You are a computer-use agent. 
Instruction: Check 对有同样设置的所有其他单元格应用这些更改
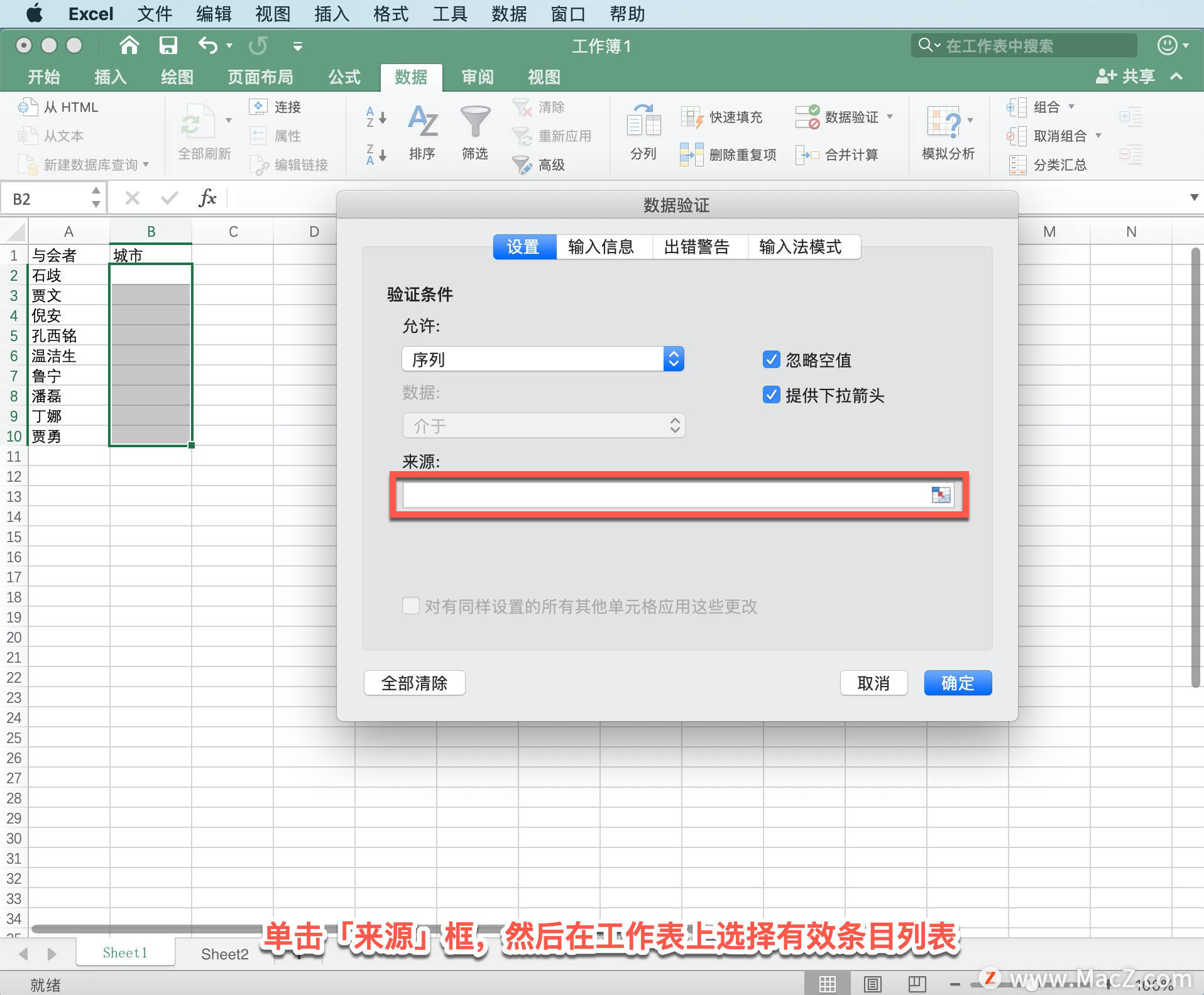(411, 606)
